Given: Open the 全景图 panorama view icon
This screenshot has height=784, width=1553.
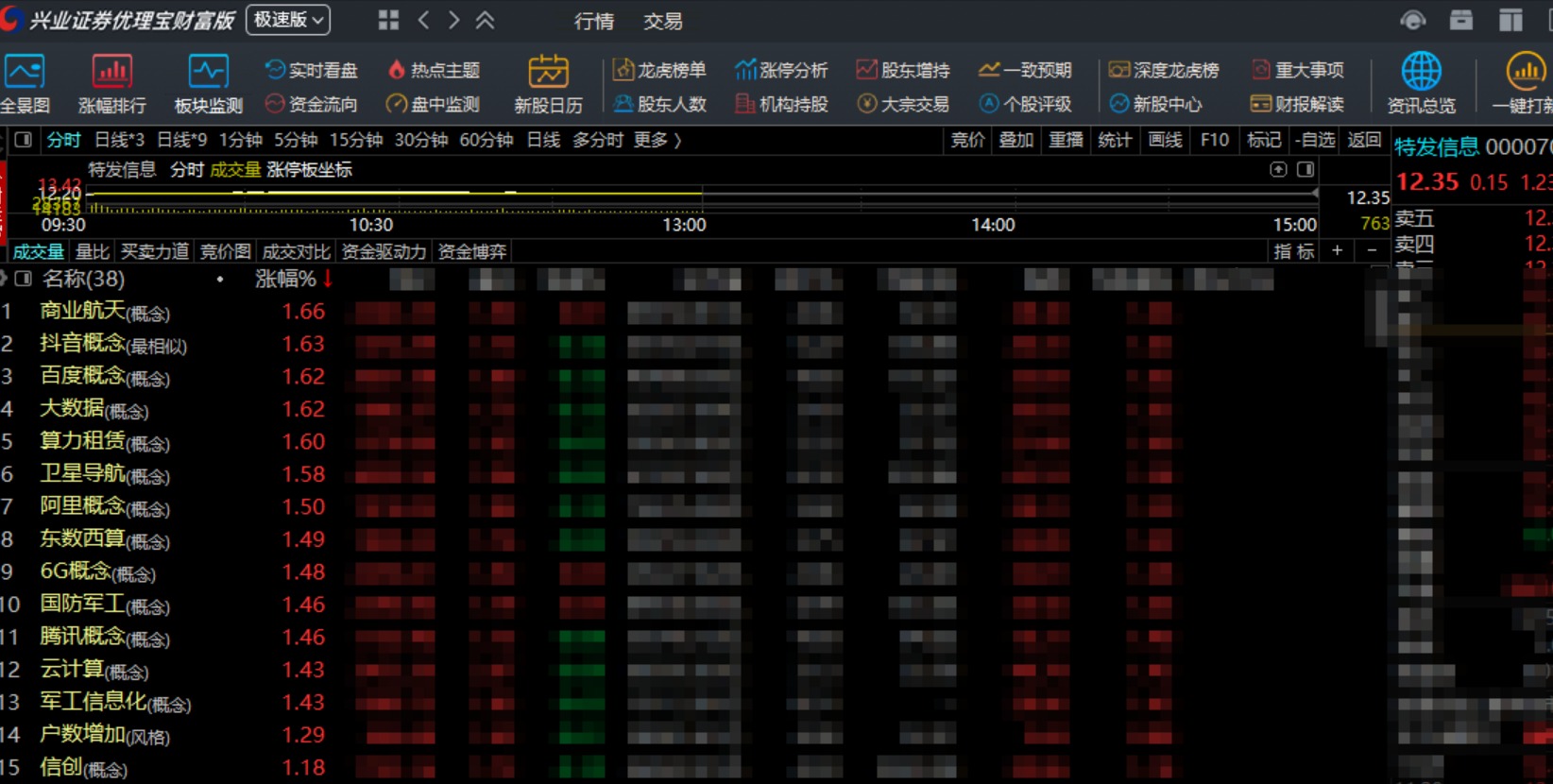Looking at the screenshot, I should pos(24,85).
